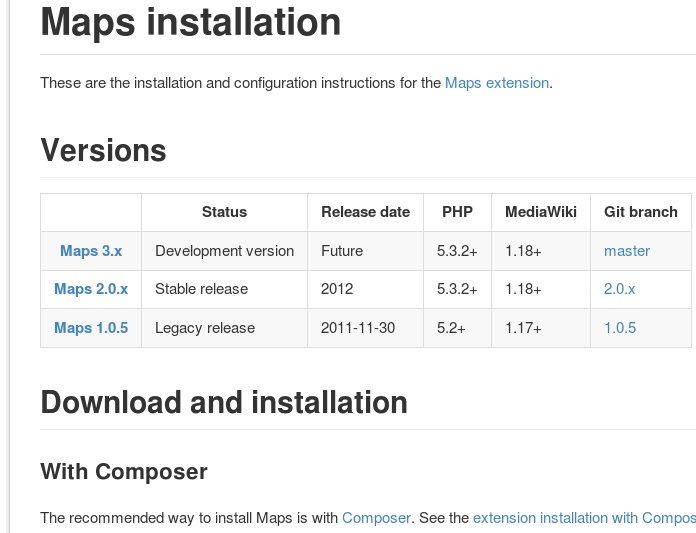Click the Future release date cell
696x533 pixels.
tap(365, 251)
